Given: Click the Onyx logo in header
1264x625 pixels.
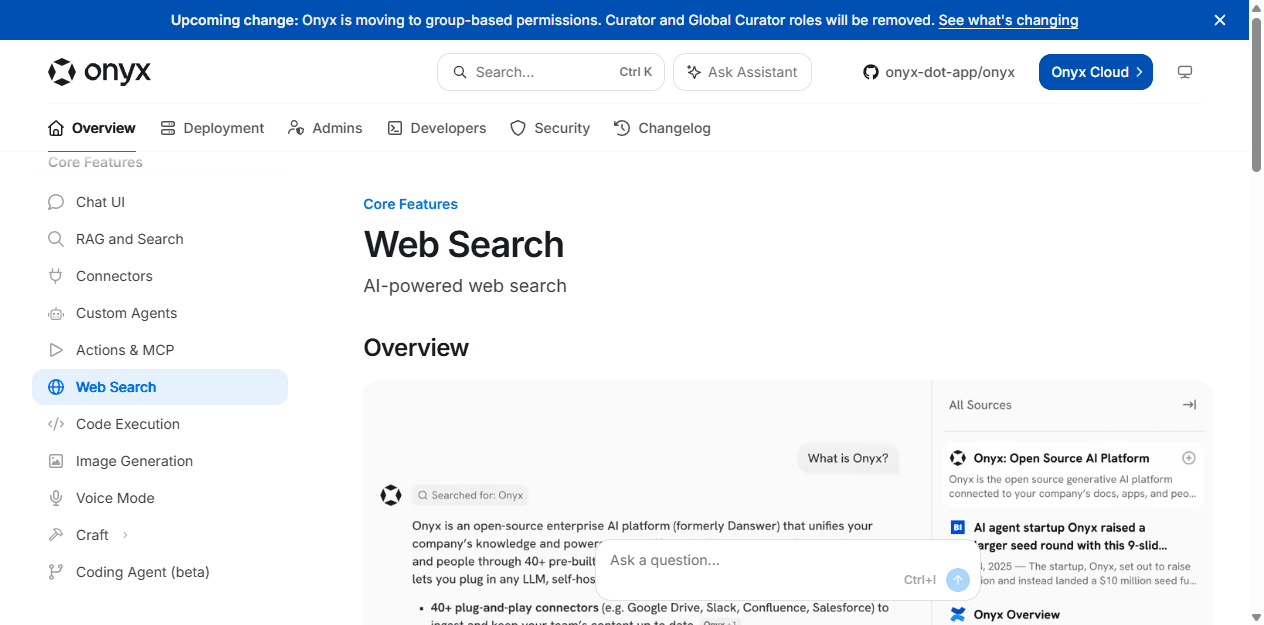Looking at the screenshot, I should click(x=100, y=72).
